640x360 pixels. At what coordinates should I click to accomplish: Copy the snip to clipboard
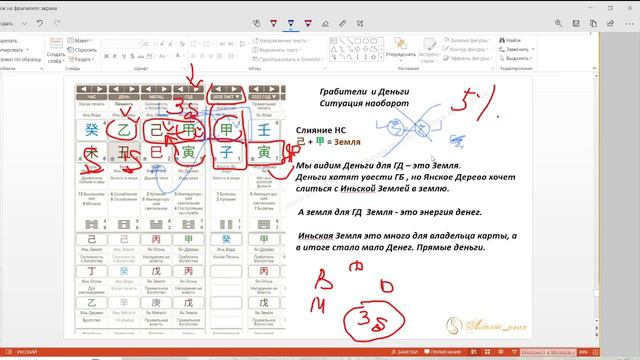click(593, 24)
